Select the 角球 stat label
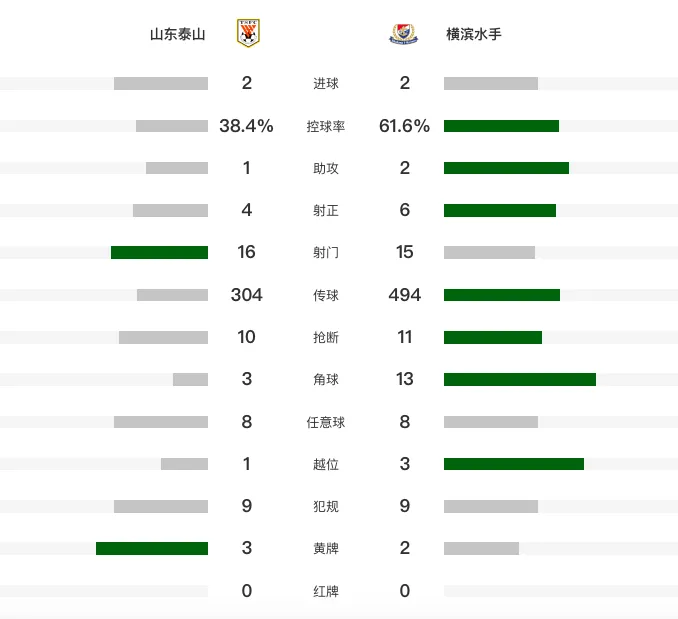This screenshot has width=678, height=619. [326, 380]
